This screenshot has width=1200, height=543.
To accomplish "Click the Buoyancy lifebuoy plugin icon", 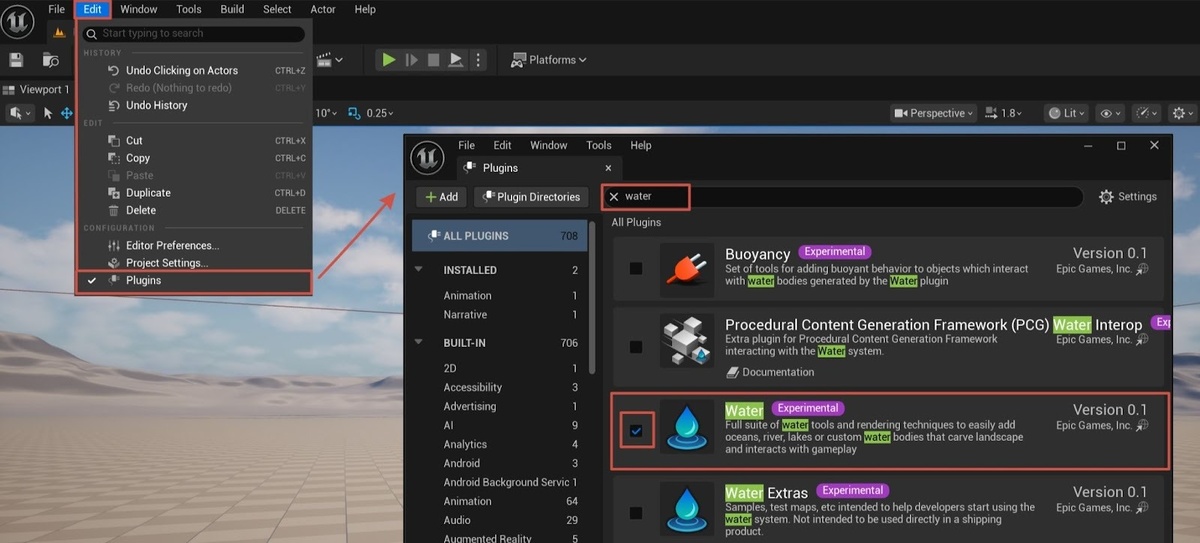I will point(687,269).
